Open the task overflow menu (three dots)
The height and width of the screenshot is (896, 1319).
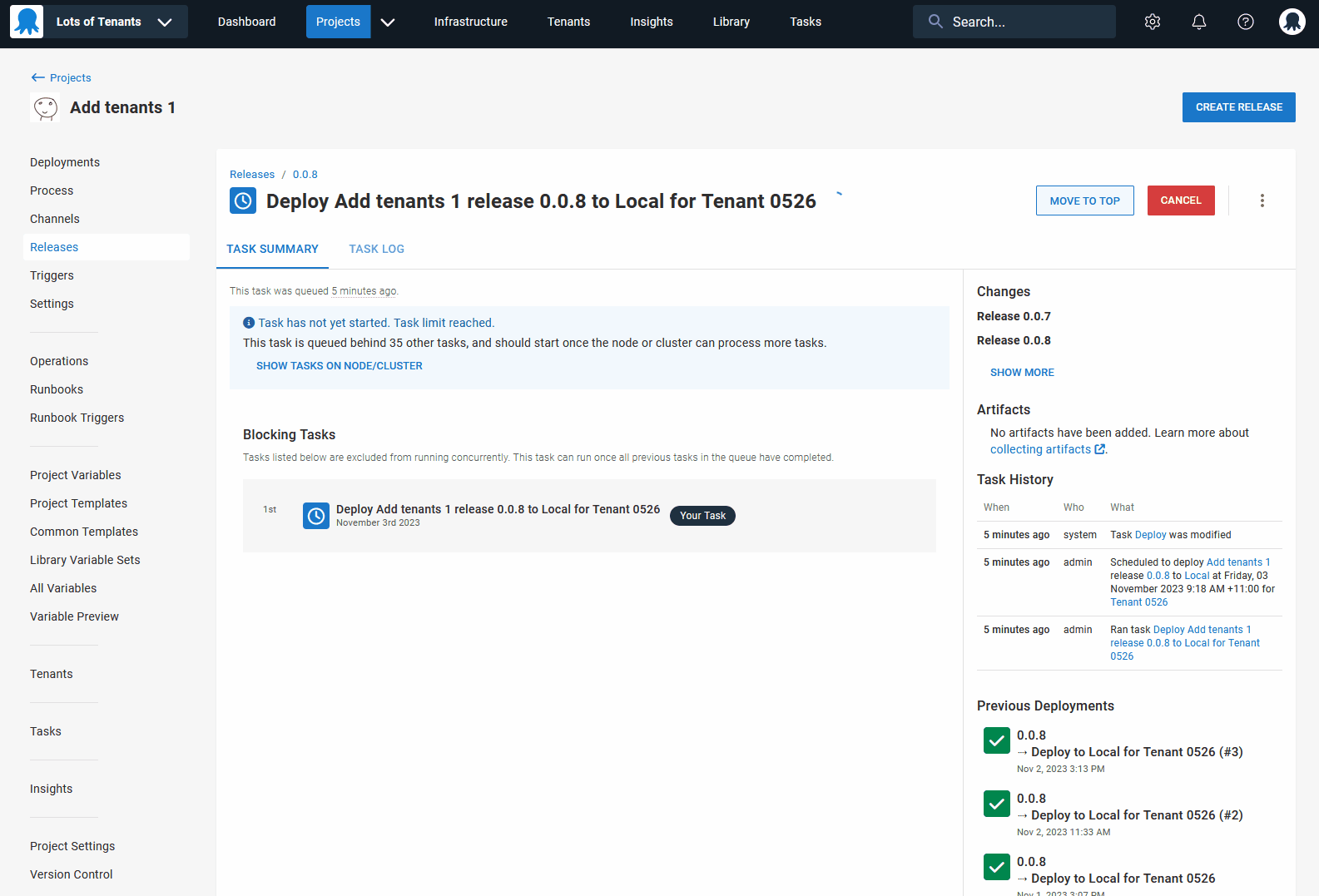pos(1262,200)
